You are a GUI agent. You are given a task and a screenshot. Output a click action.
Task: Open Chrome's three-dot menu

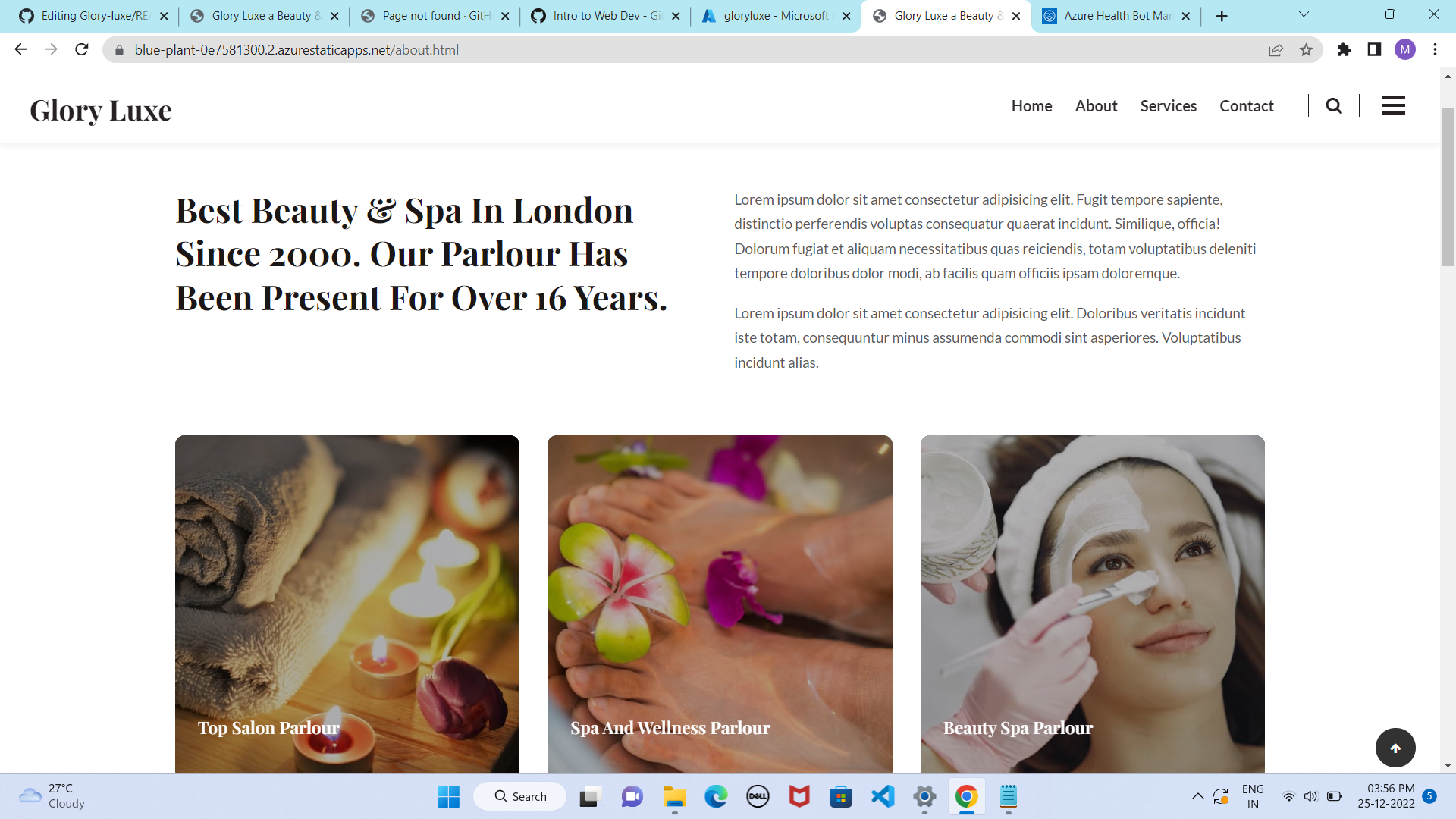1435,50
